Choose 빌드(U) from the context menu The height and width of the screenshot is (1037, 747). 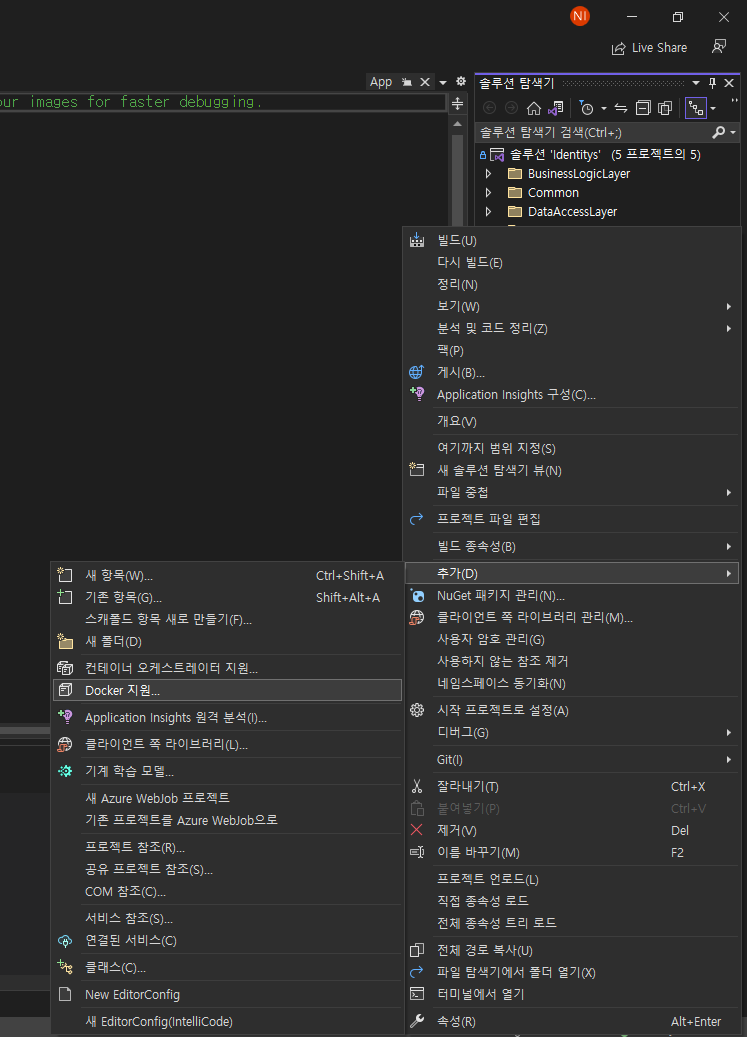click(572, 241)
